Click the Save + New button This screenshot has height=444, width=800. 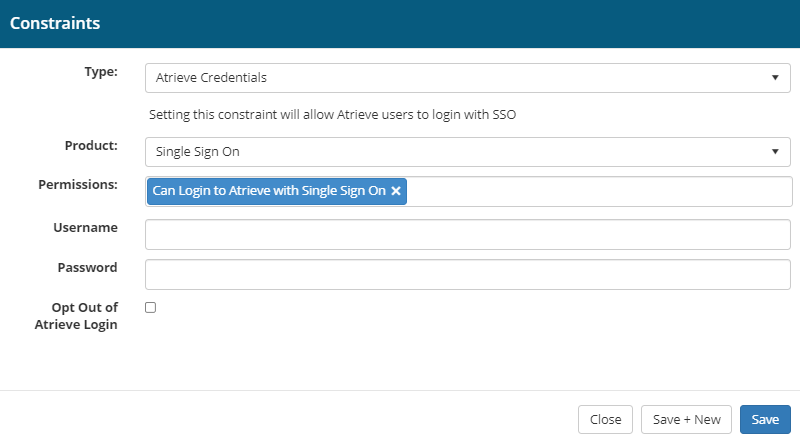tap(686, 419)
